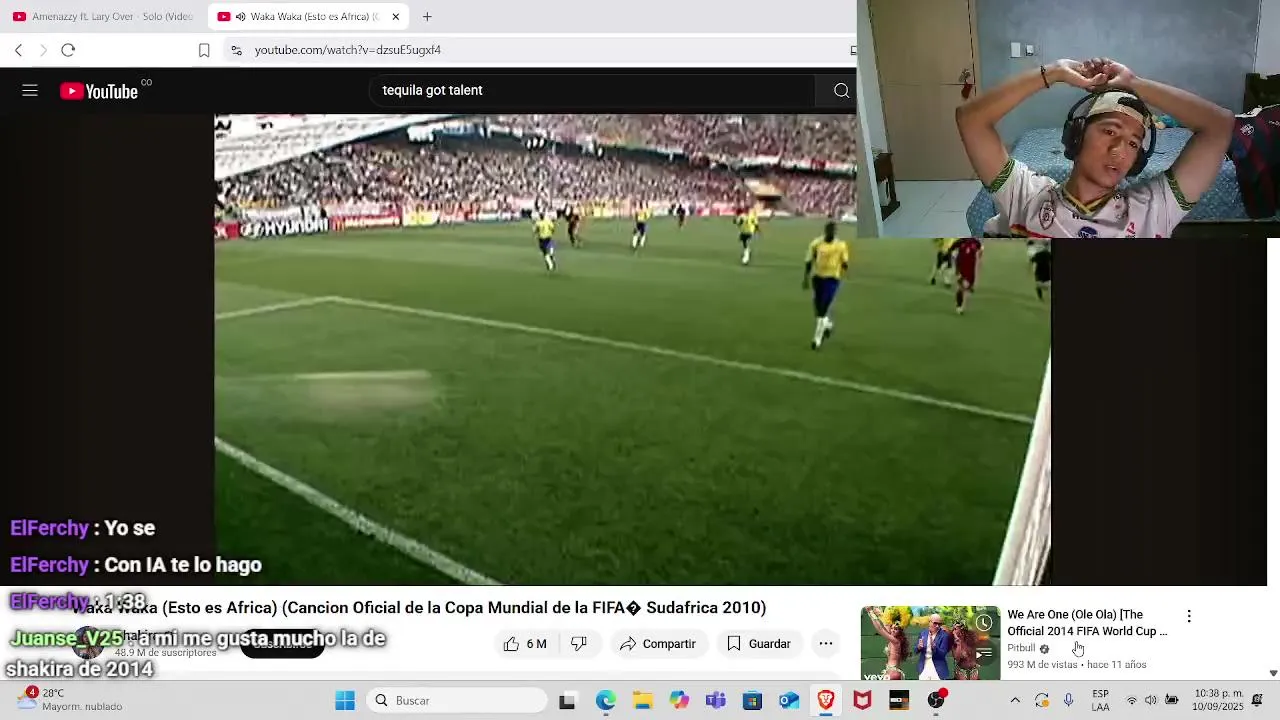Close the Waka Waka browser tab
Viewport: 1280px width, 720px height.
(395, 16)
